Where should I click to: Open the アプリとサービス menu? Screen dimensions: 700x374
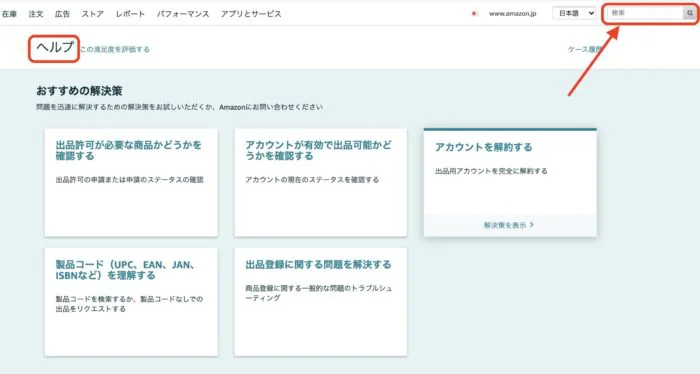(x=251, y=14)
